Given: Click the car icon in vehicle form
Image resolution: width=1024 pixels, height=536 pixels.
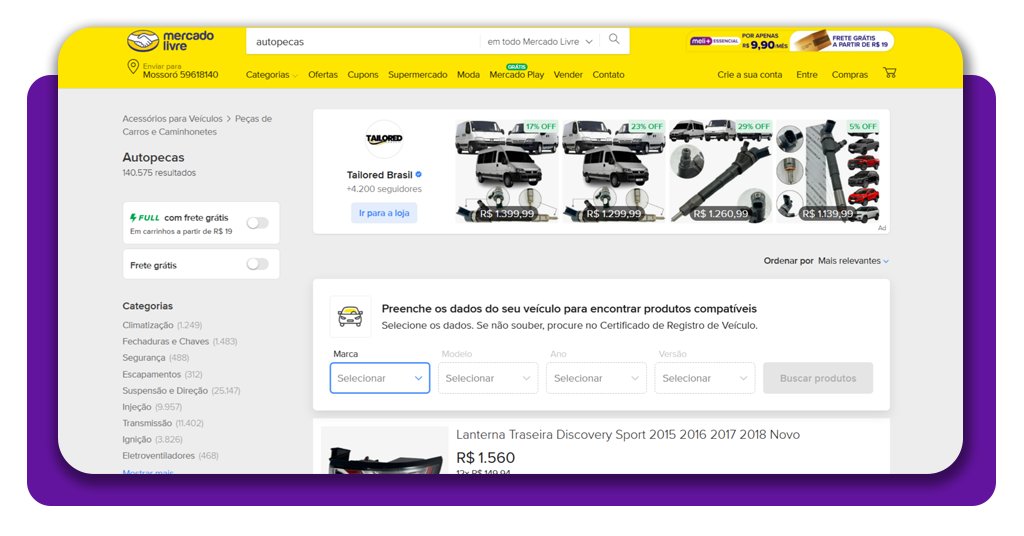Looking at the screenshot, I should point(350,317).
